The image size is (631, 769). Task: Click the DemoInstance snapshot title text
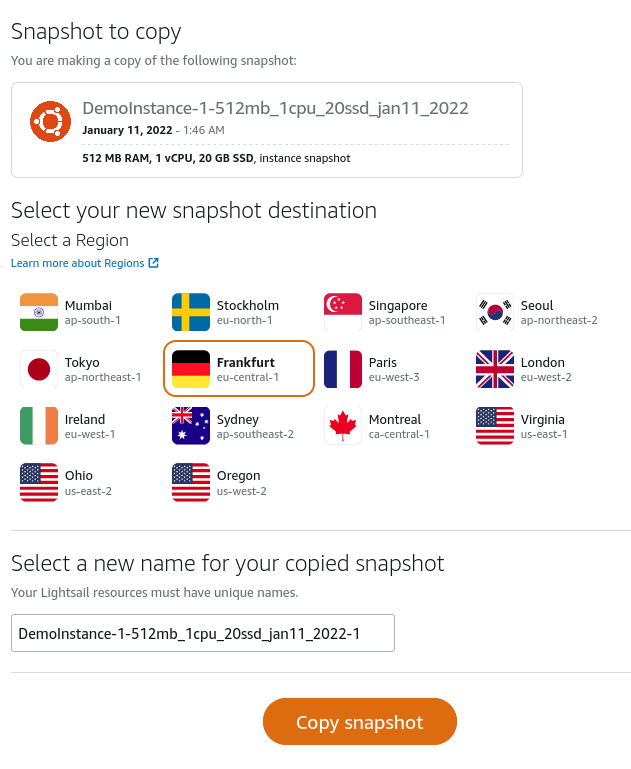(275, 108)
